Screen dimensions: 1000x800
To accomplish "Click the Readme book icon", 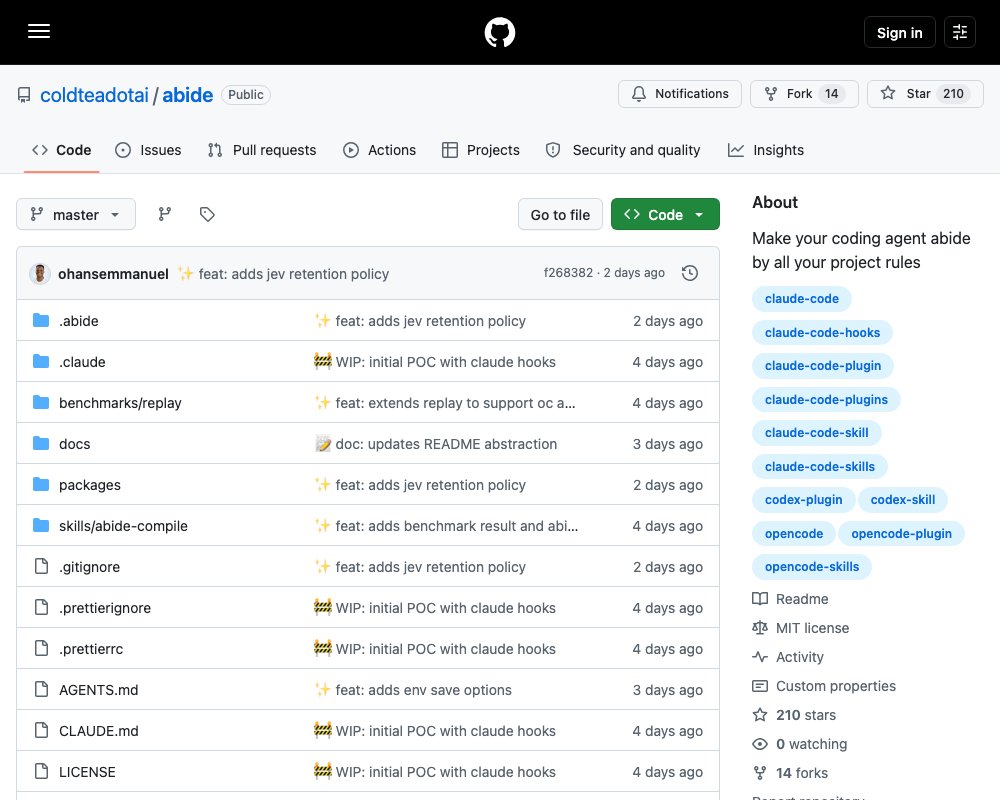I will pyautogui.click(x=760, y=599).
